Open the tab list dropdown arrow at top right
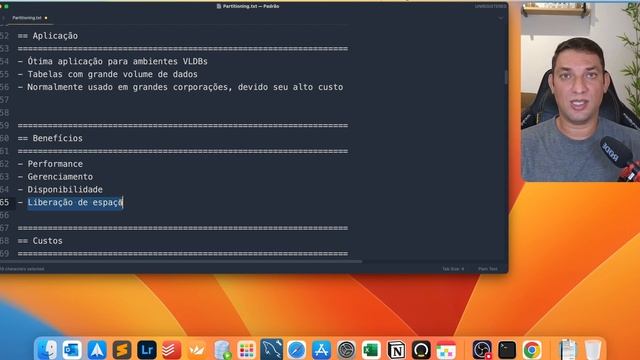640x360 pixels. 500,18
